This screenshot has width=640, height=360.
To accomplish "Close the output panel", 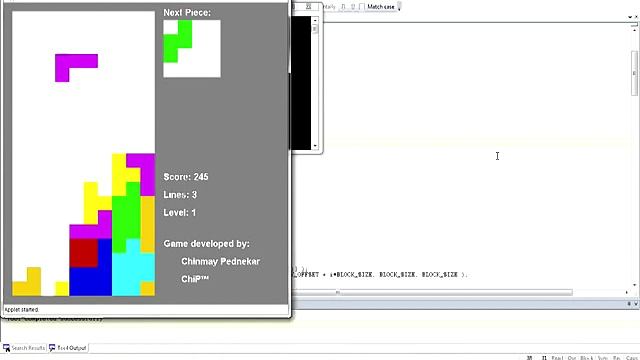I will click(636, 304).
